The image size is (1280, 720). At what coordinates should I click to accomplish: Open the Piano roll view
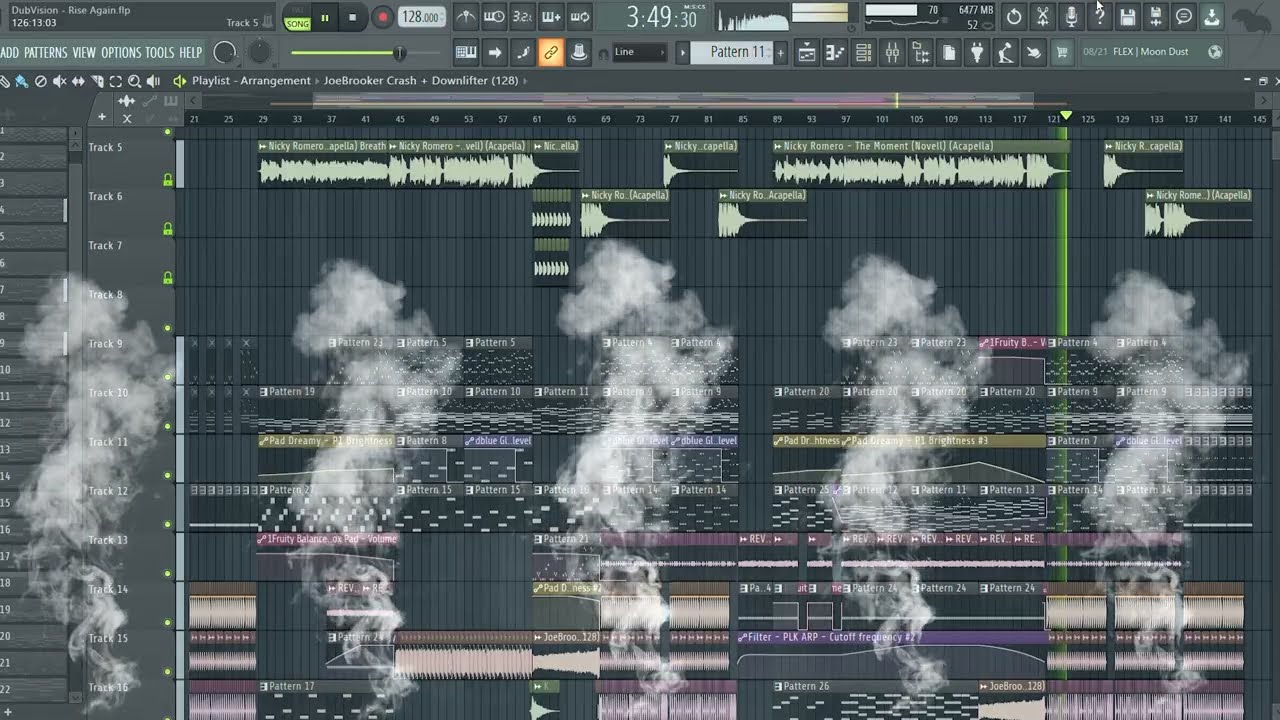[835, 52]
